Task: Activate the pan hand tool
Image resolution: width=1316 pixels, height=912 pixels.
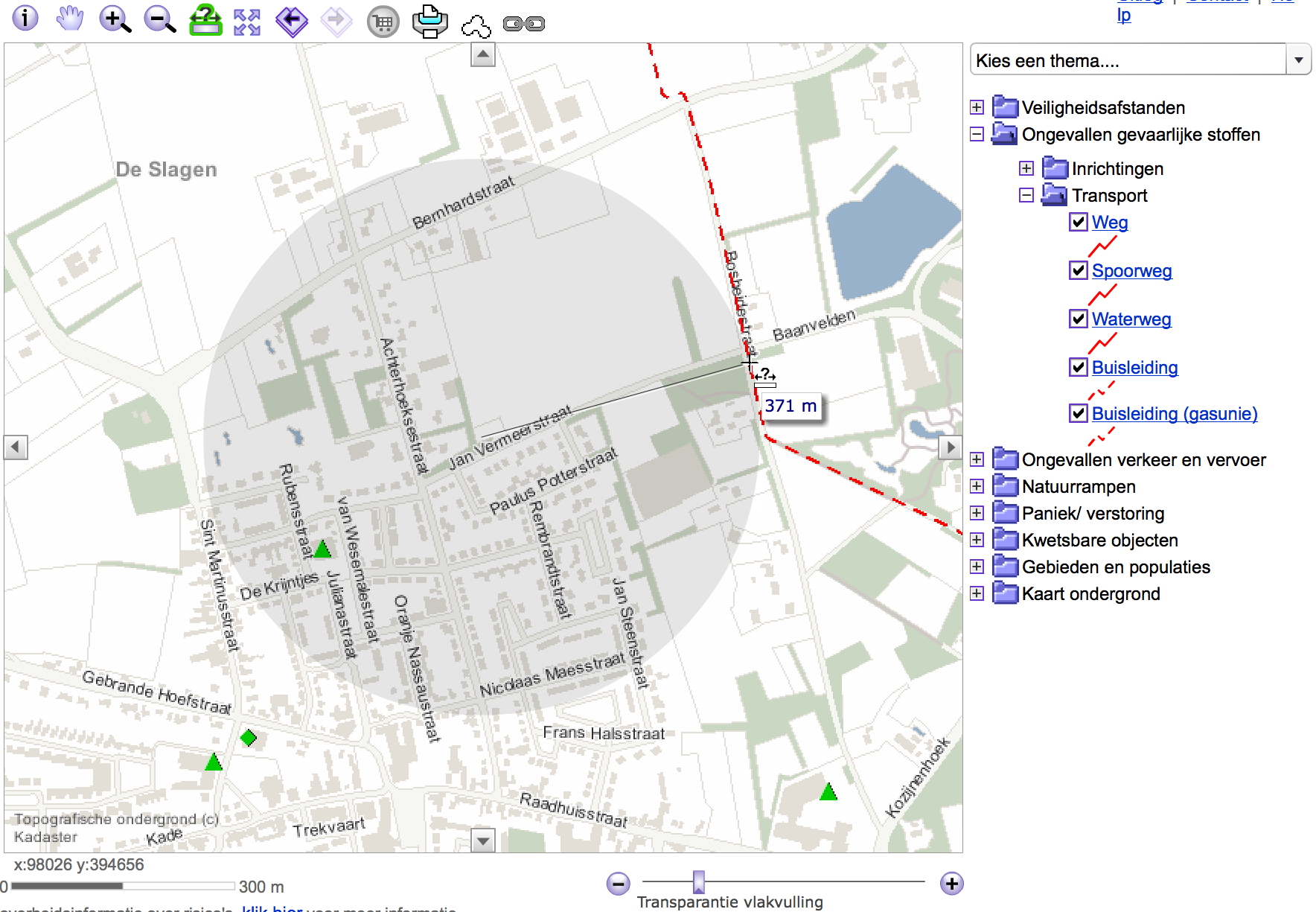Action: 70,18
